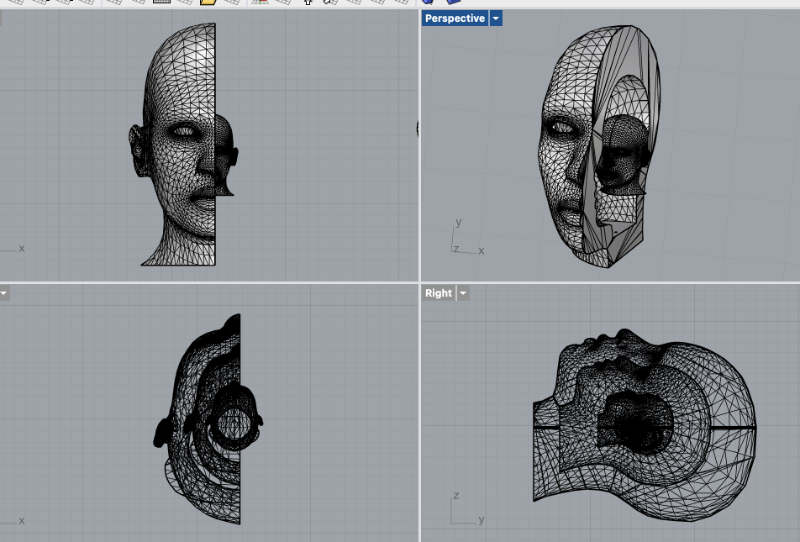The height and width of the screenshot is (542, 800).
Task: Activate the Perspective viewport title label
Action: point(454,19)
